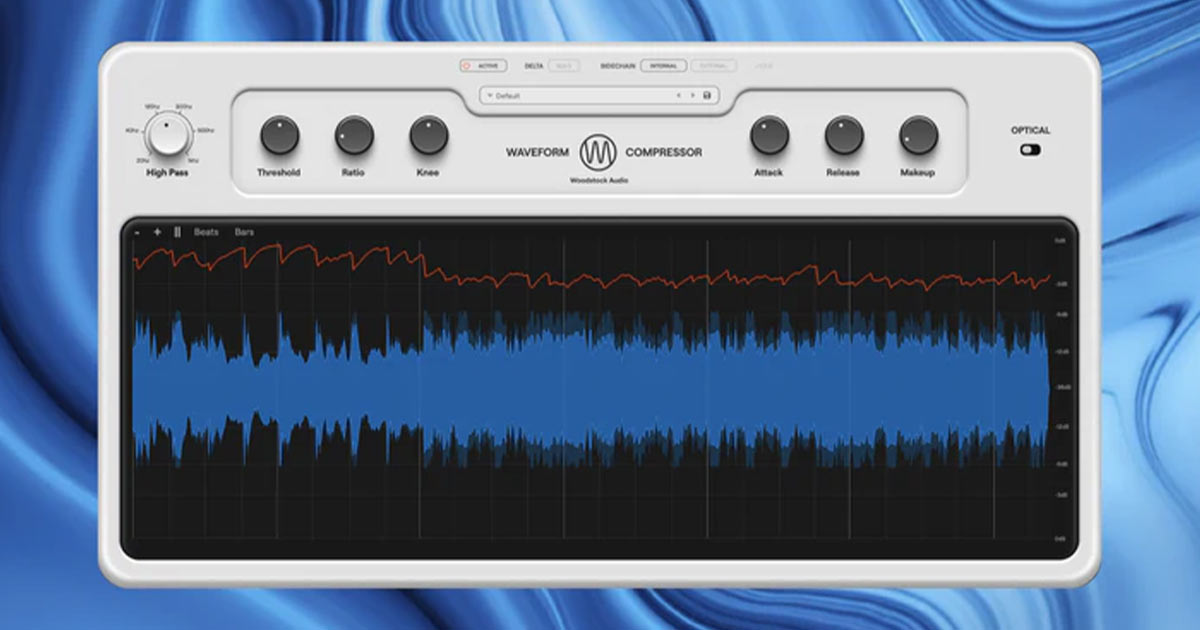Select the Internal sidechain source
This screenshot has width=1200, height=630.
[664, 65]
